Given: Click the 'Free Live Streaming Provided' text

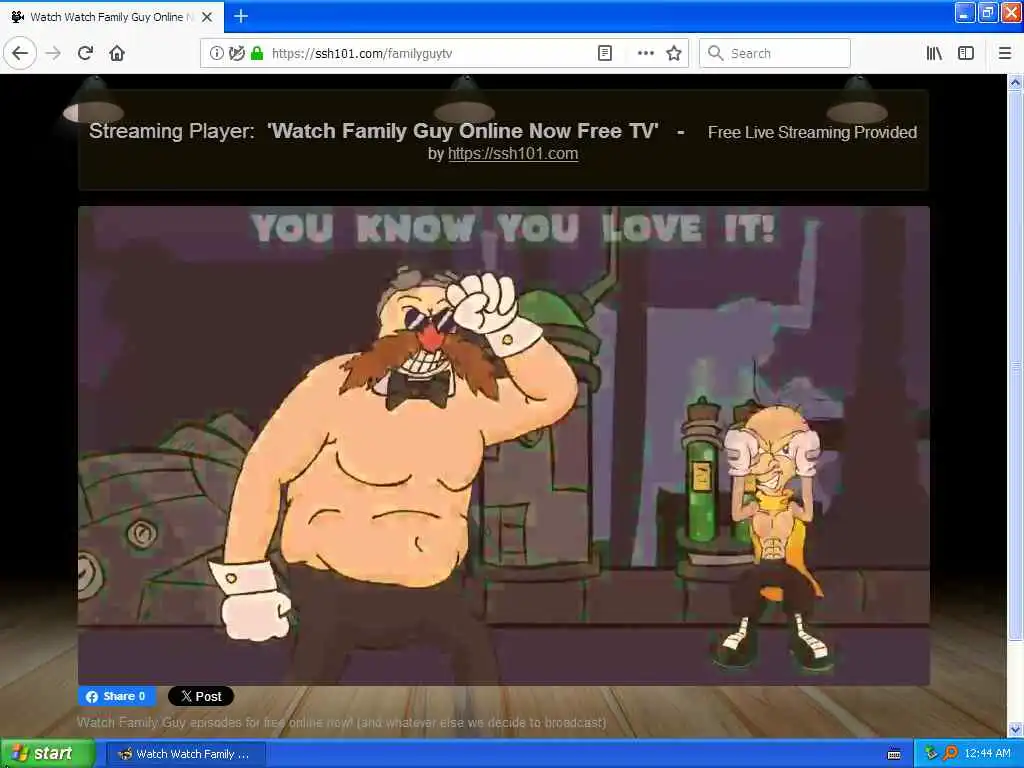Looking at the screenshot, I should tap(812, 132).
